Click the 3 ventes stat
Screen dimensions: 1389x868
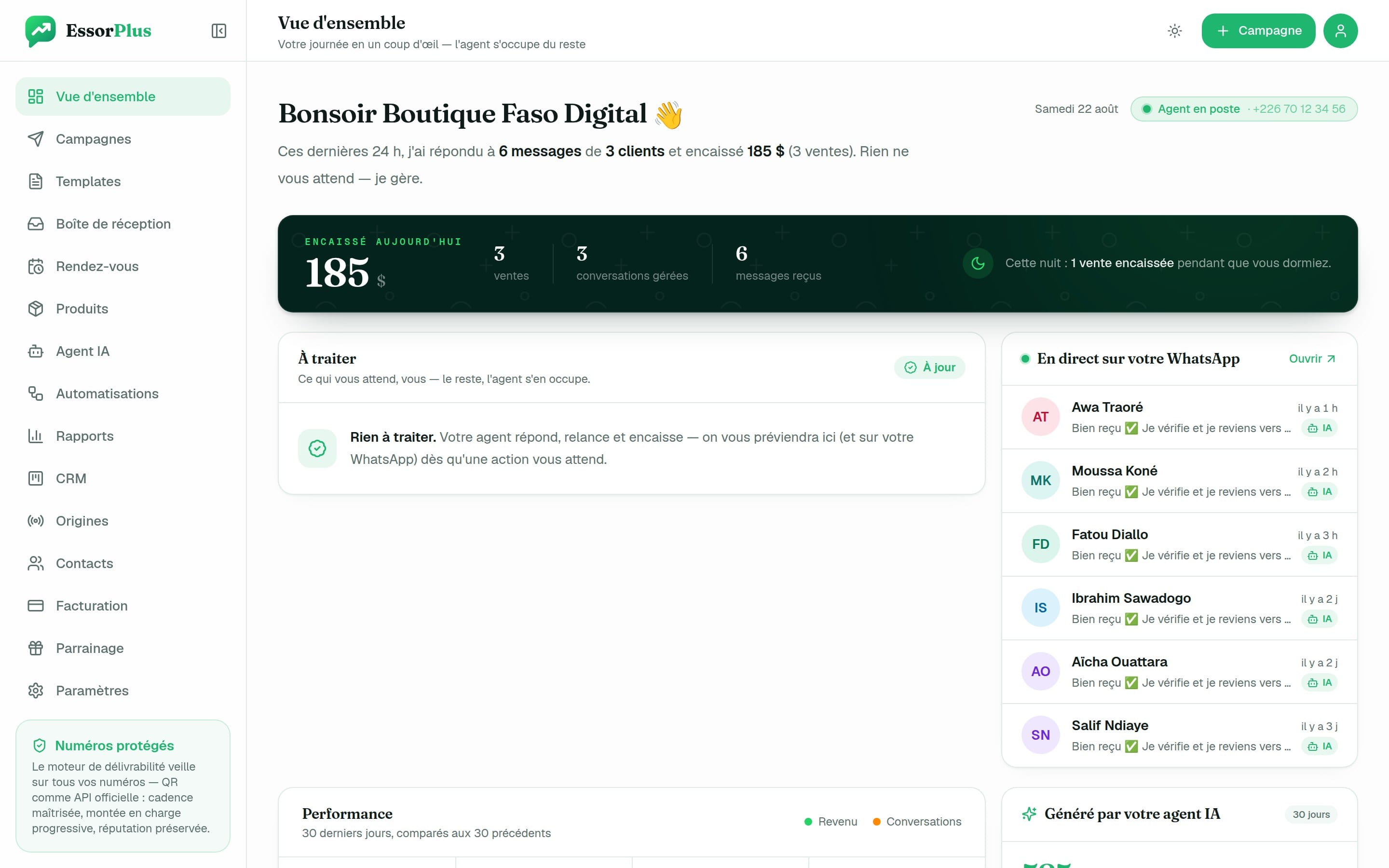point(511,263)
